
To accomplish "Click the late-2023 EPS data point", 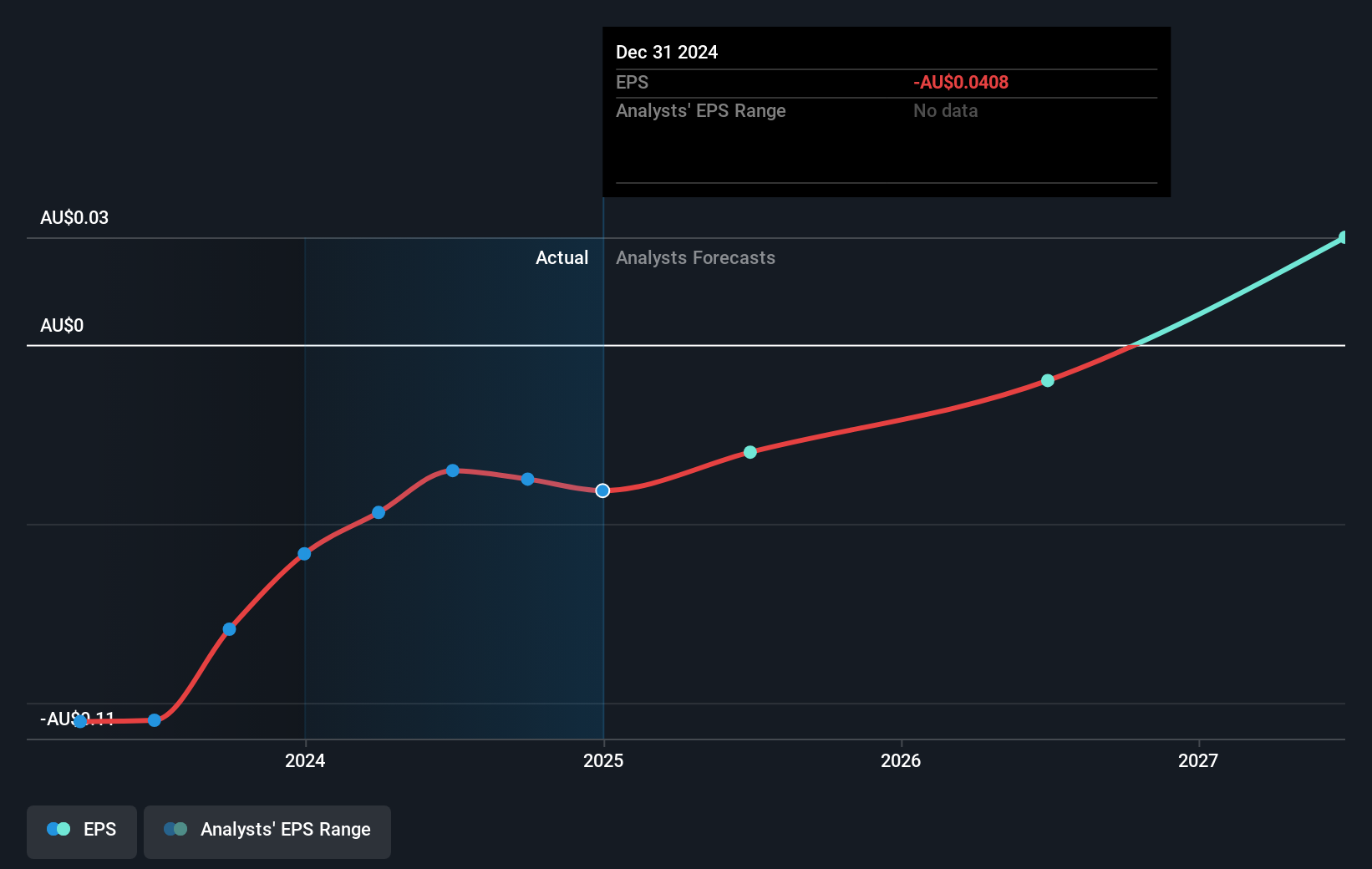I will coord(229,629).
